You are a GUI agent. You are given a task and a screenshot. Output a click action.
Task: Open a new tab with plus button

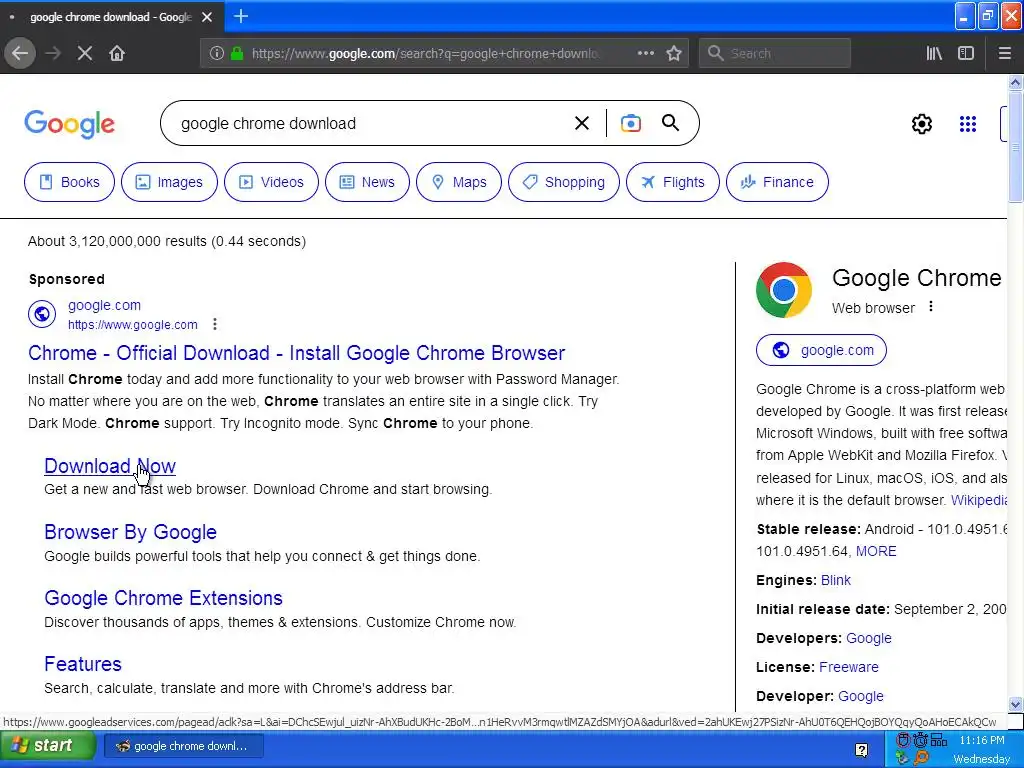click(x=241, y=16)
